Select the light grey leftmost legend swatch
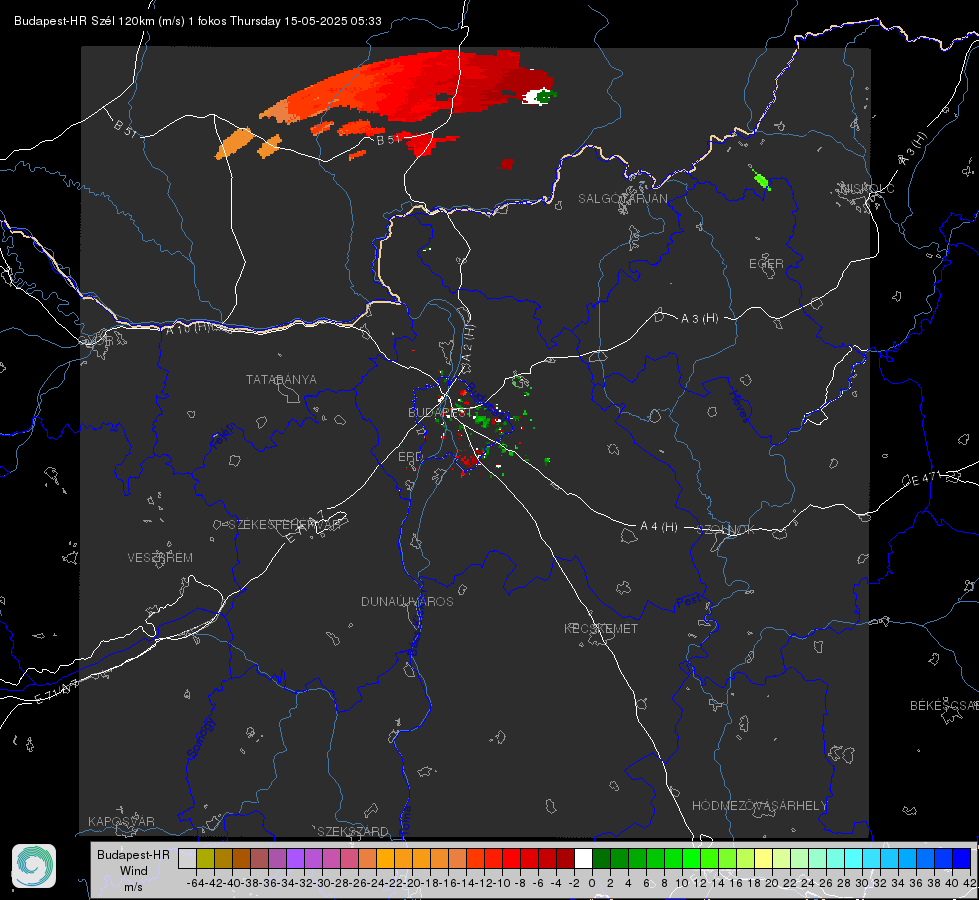979x900 pixels. coord(187,858)
